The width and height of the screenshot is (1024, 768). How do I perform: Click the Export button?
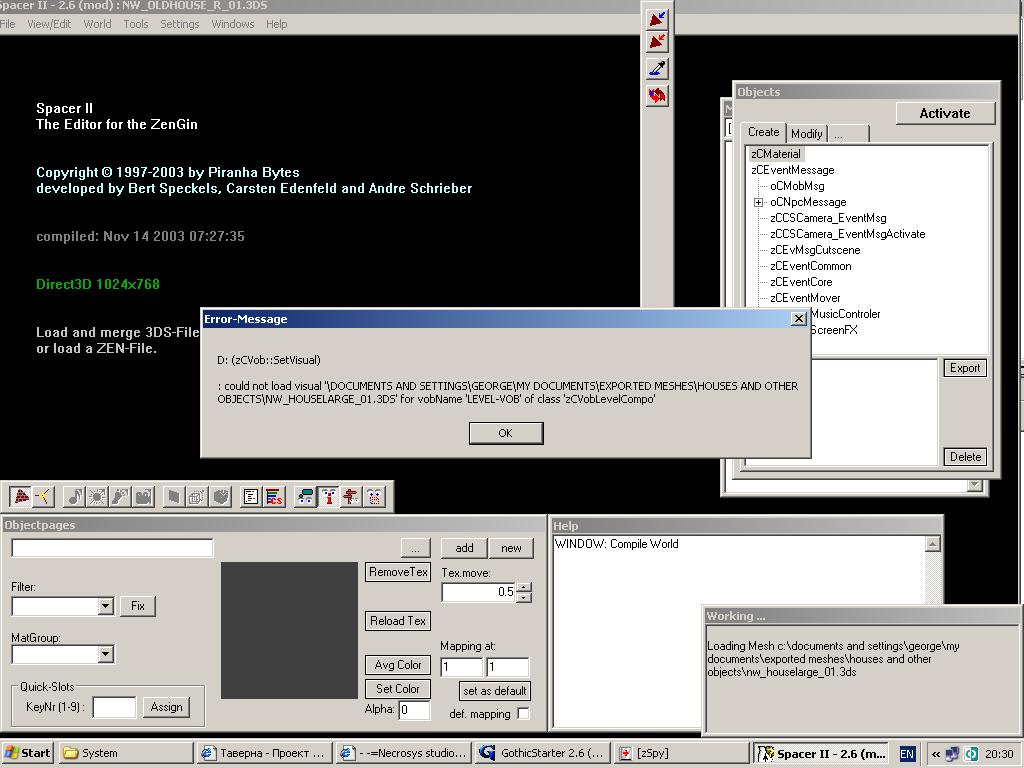coord(965,368)
